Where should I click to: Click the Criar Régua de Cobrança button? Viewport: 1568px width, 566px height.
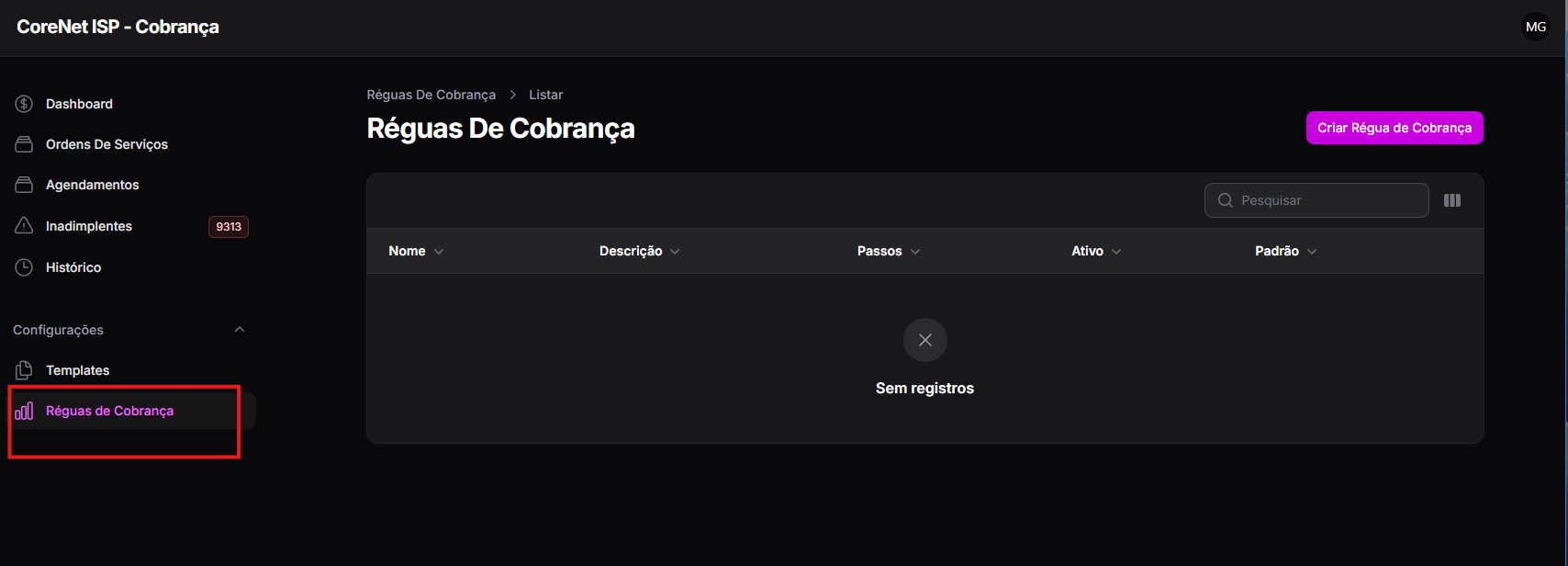coord(1394,128)
